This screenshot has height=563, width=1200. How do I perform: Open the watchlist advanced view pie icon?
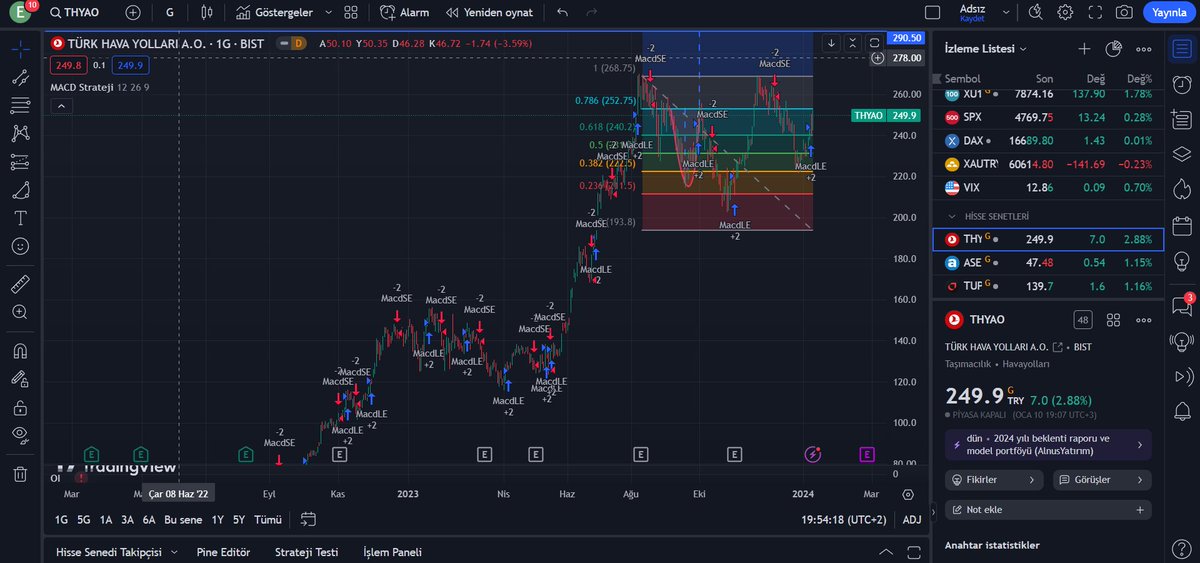click(x=1114, y=49)
